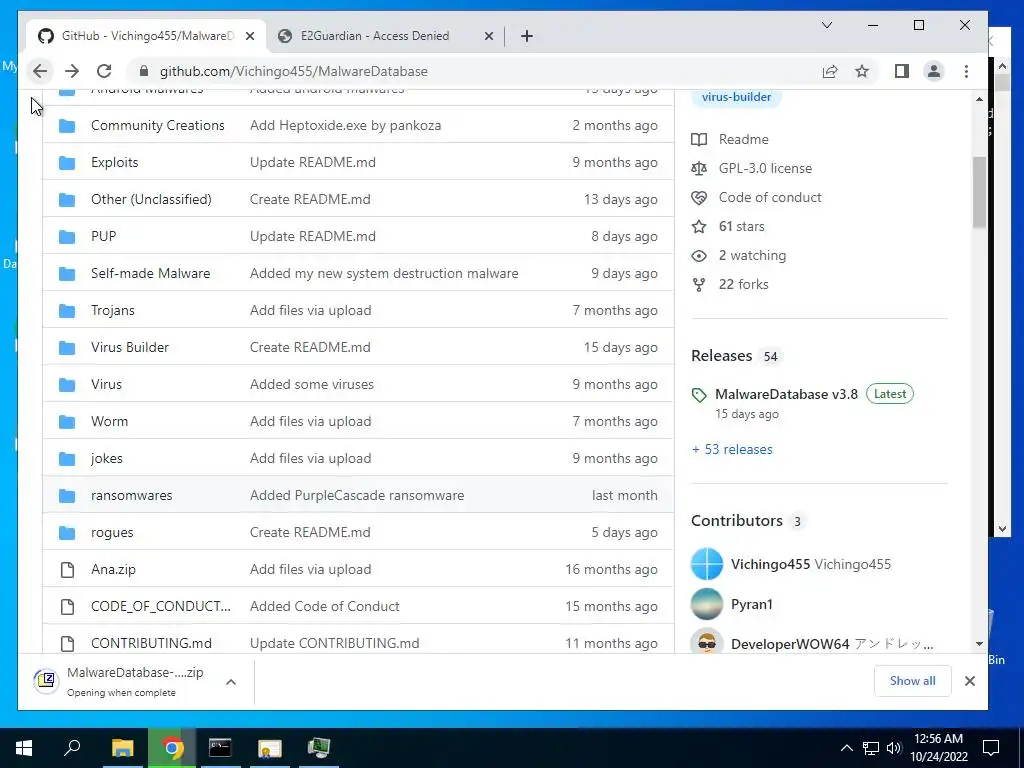
Task: Open File Explorer from the taskbar
Action: tap(122, 748)
